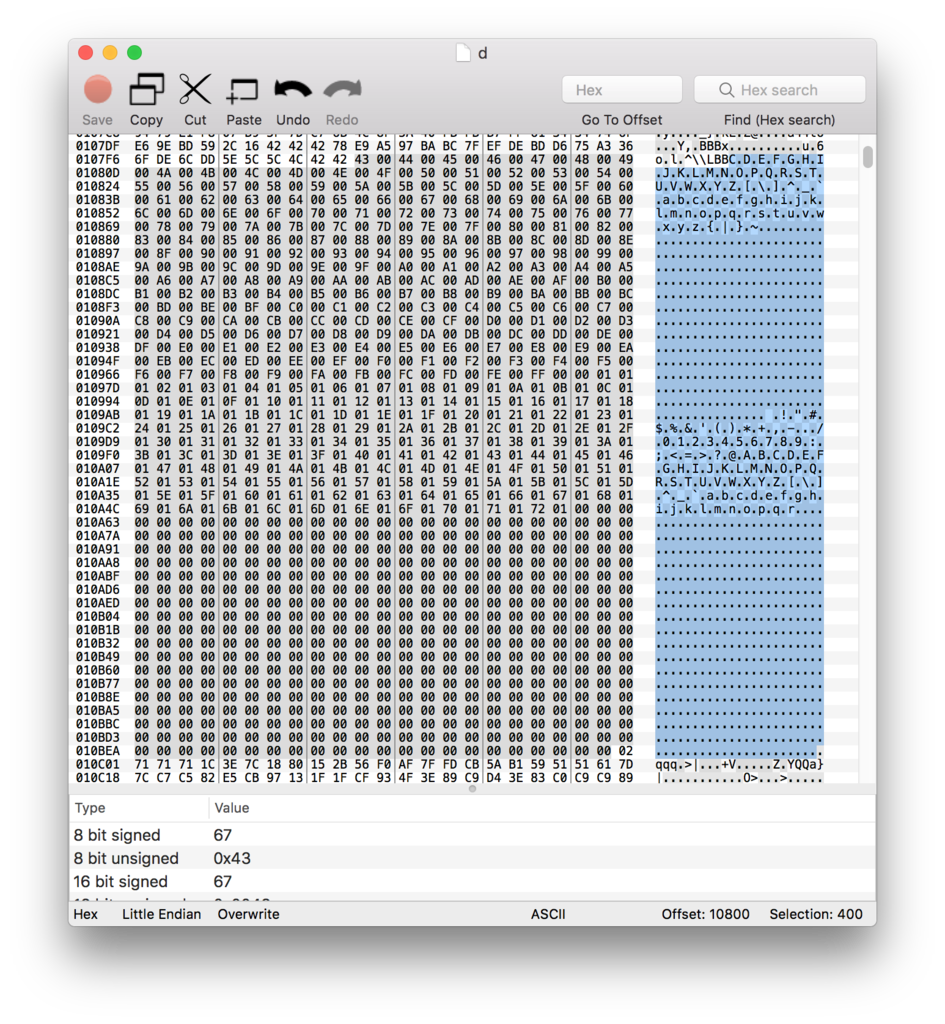Click offset address 0109F0
945x1024 pixels.
[x=98, y=455]
